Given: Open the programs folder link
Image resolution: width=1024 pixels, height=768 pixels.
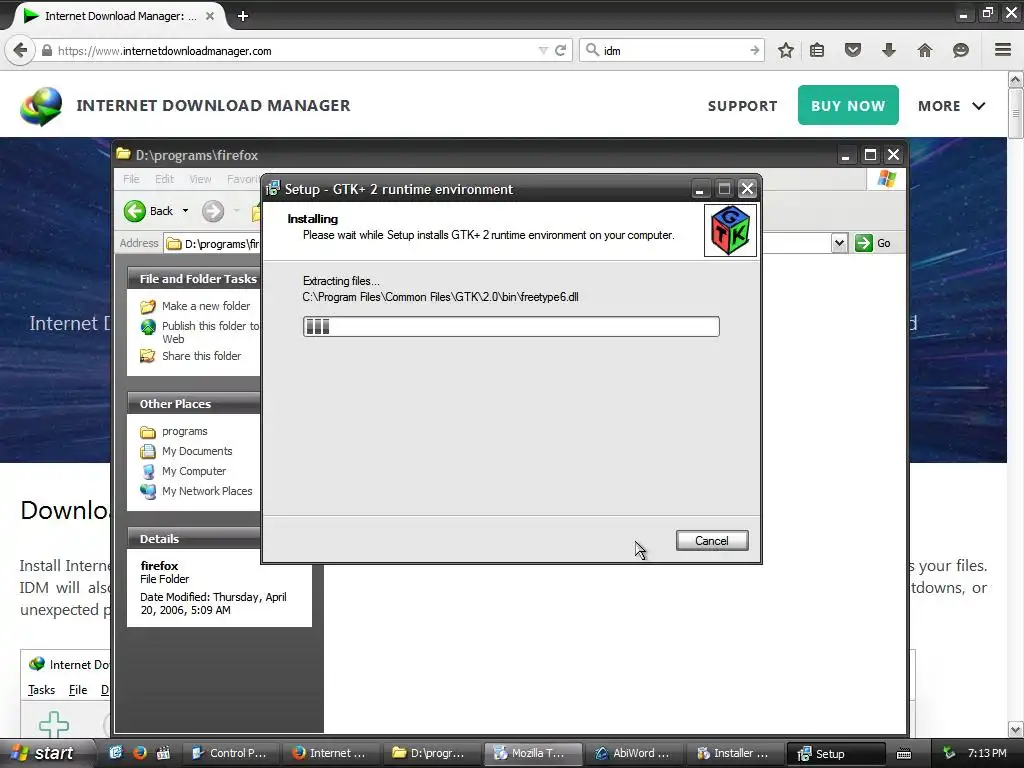Looking at the screenshot, I should pos(184,432).
